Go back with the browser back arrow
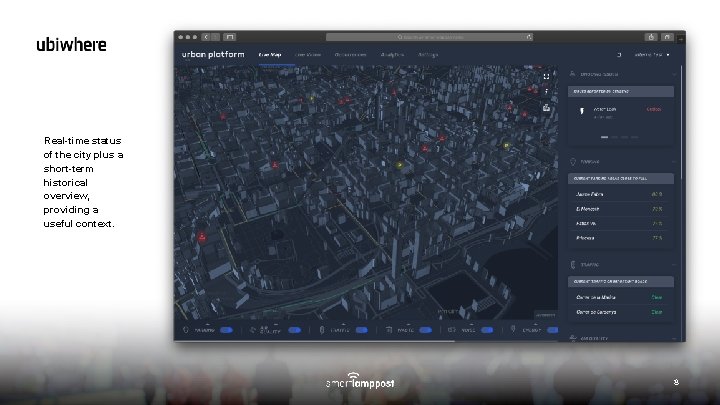The width and height of the screenshot is (720, 405). point(206,37)
